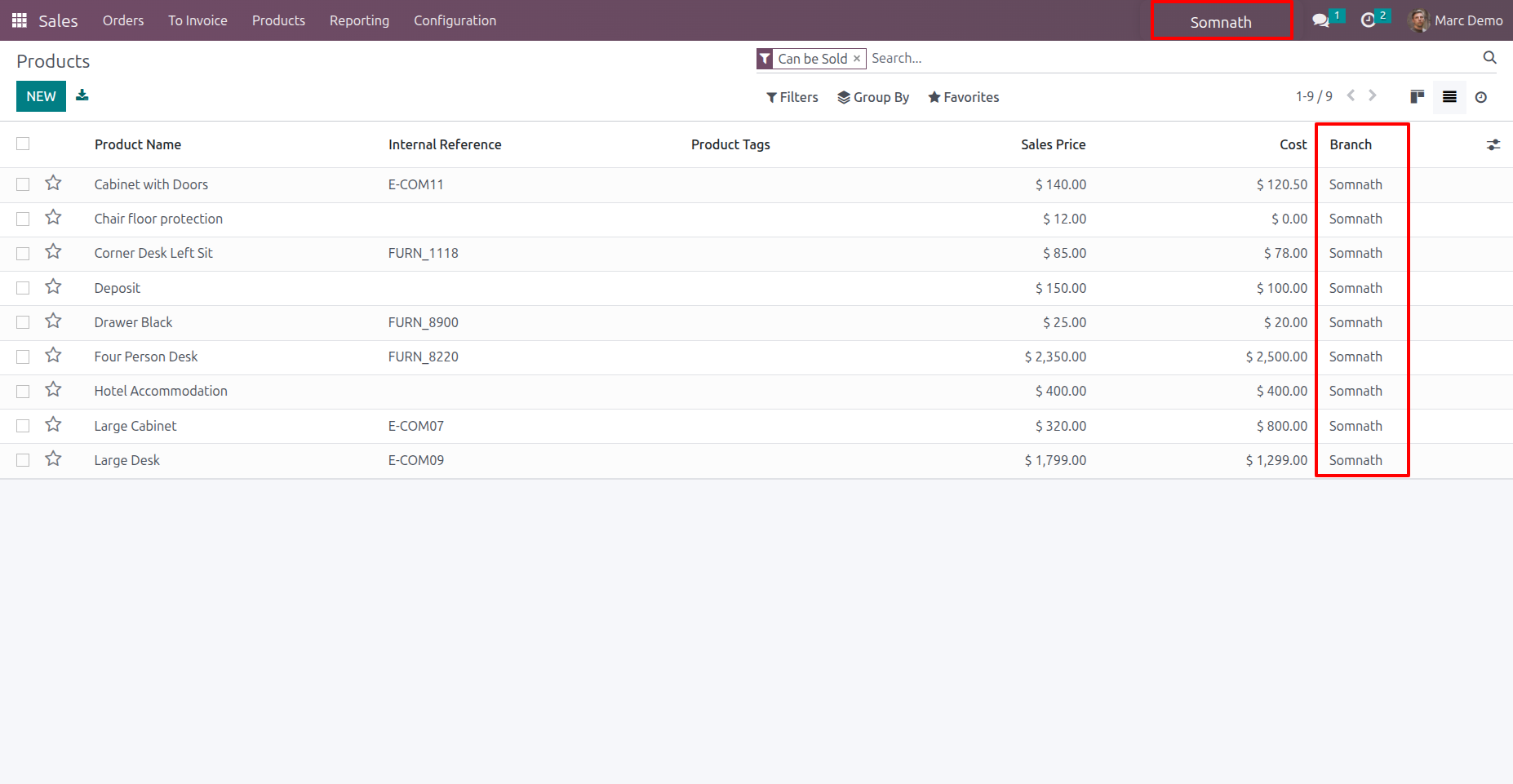Click the NEW product button

pyautogui.click(x=41, y=96)
